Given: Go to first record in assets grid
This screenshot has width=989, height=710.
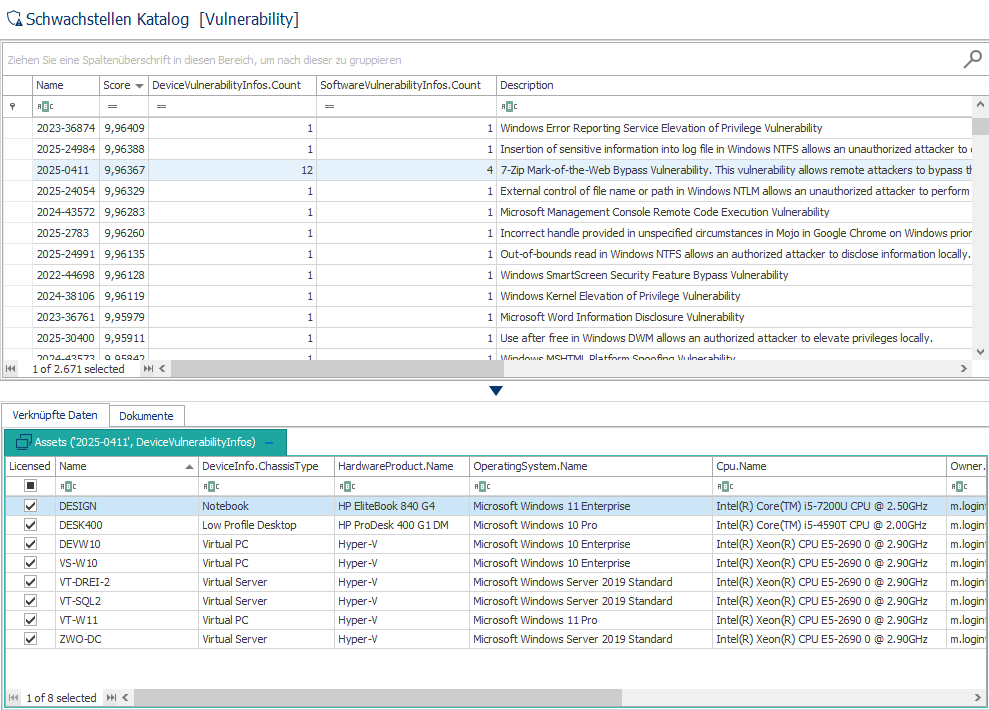Looking at the screenshot, I should [x=12, y=698].
